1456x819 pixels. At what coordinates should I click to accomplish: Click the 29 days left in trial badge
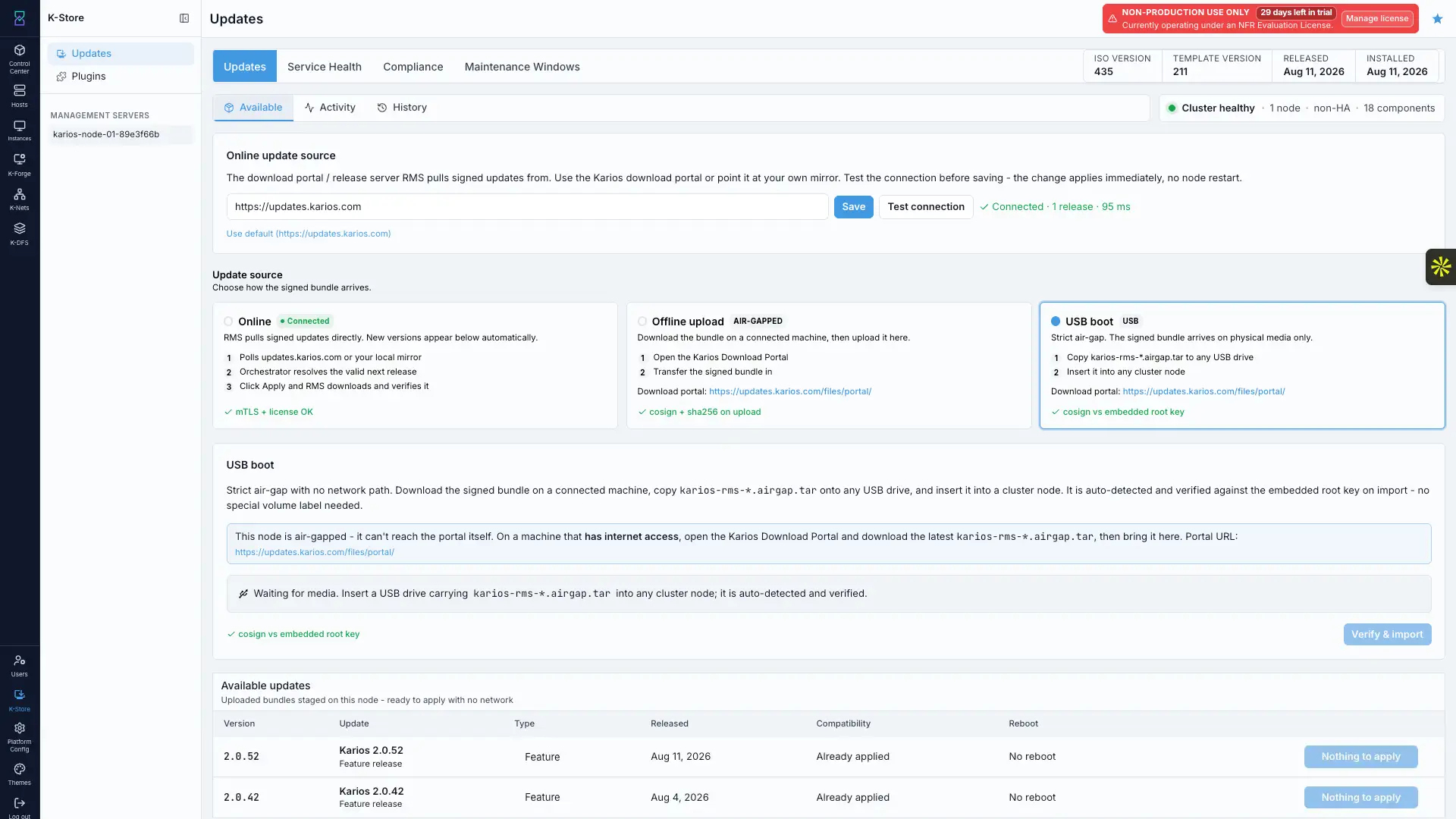point(1296,13)
